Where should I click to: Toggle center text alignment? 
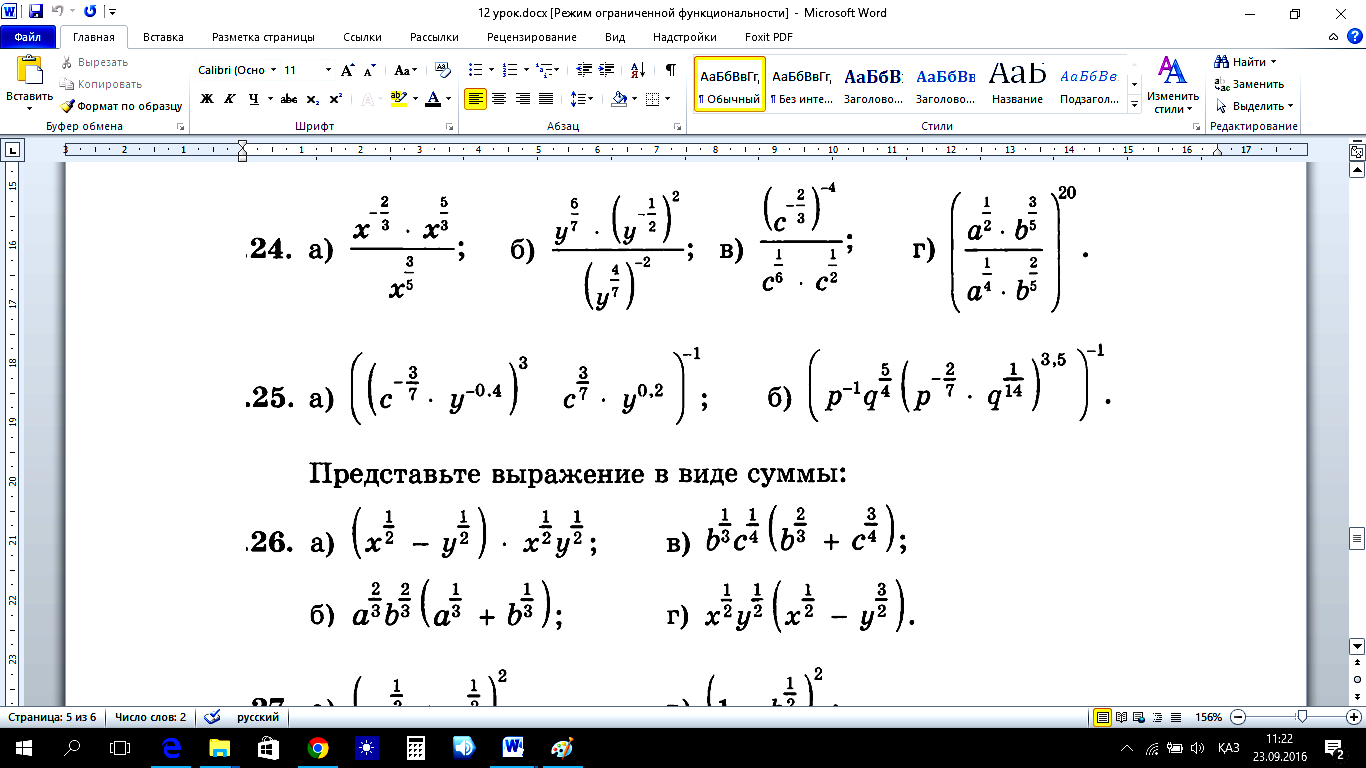pos(498,99)
